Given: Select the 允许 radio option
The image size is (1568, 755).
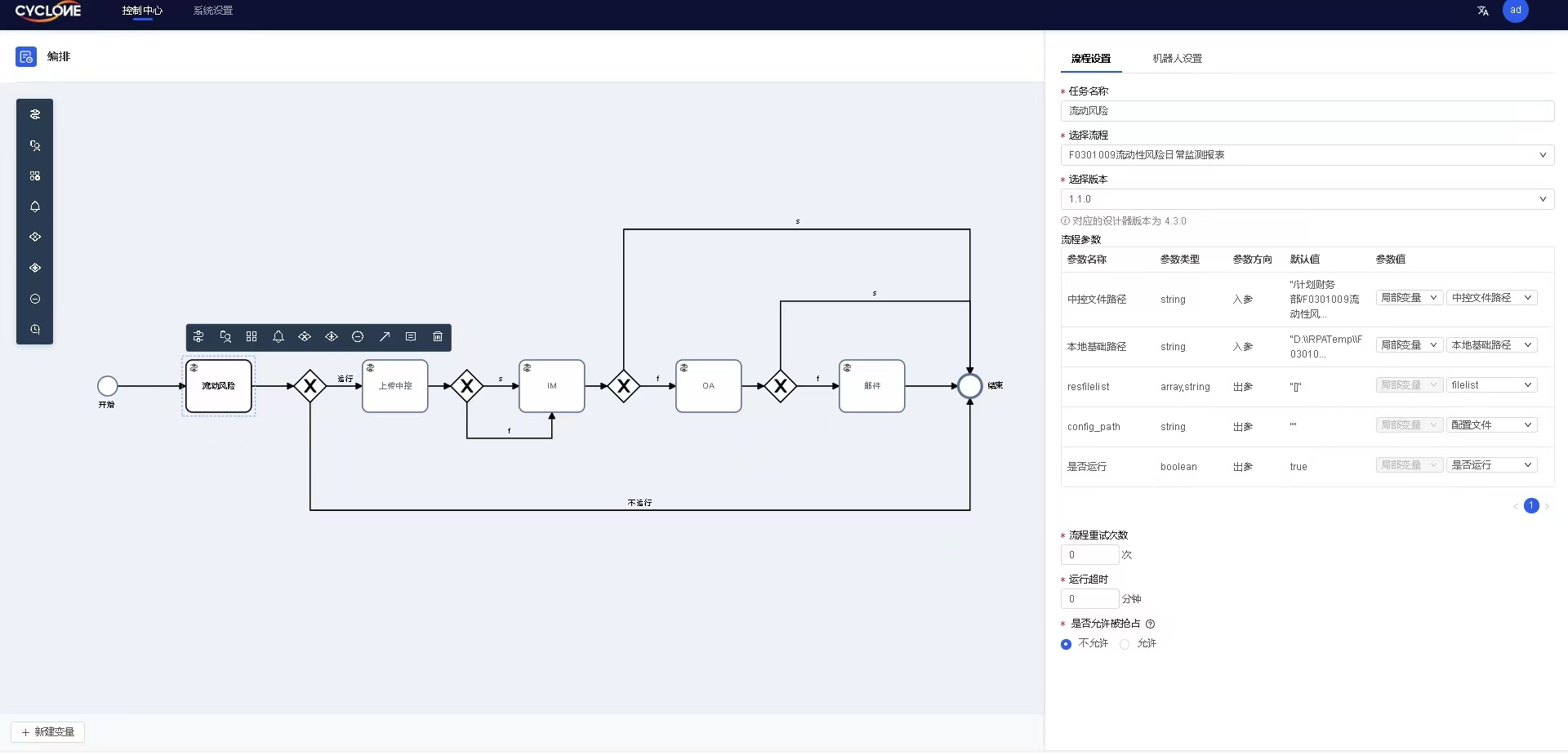Looking at the screenshot, I should 1125,644.
